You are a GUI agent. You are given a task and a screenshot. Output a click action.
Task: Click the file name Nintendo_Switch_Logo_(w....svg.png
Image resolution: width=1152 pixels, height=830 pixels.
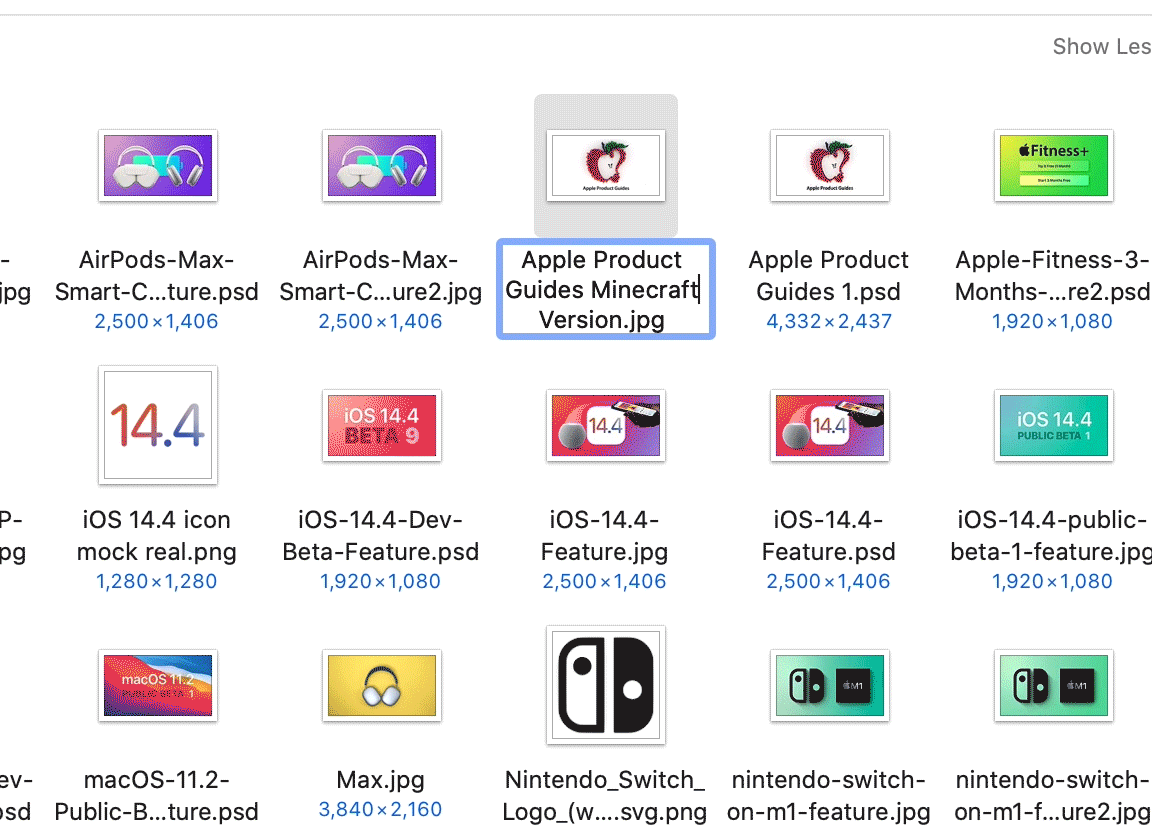(x=605, y=795)
